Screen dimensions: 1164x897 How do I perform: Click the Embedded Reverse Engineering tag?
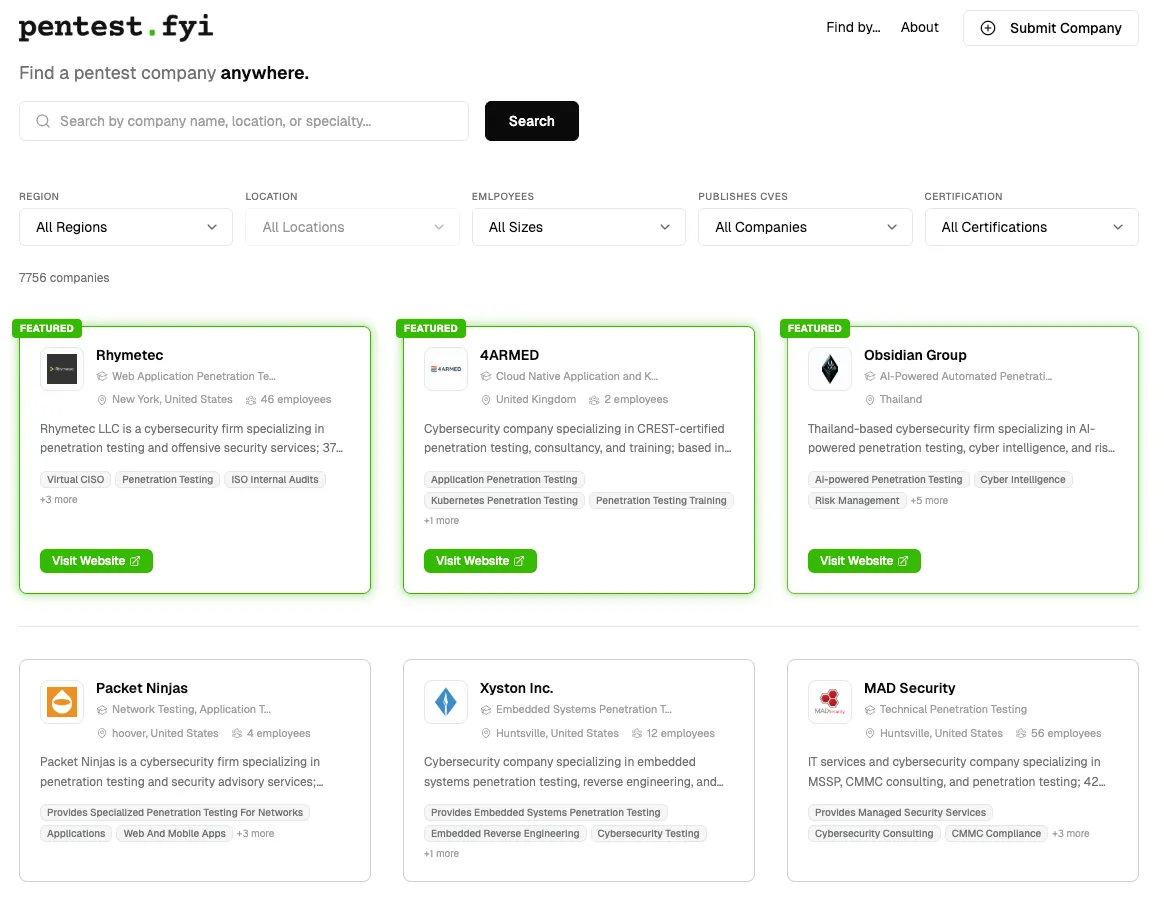(x=505, y=834)
